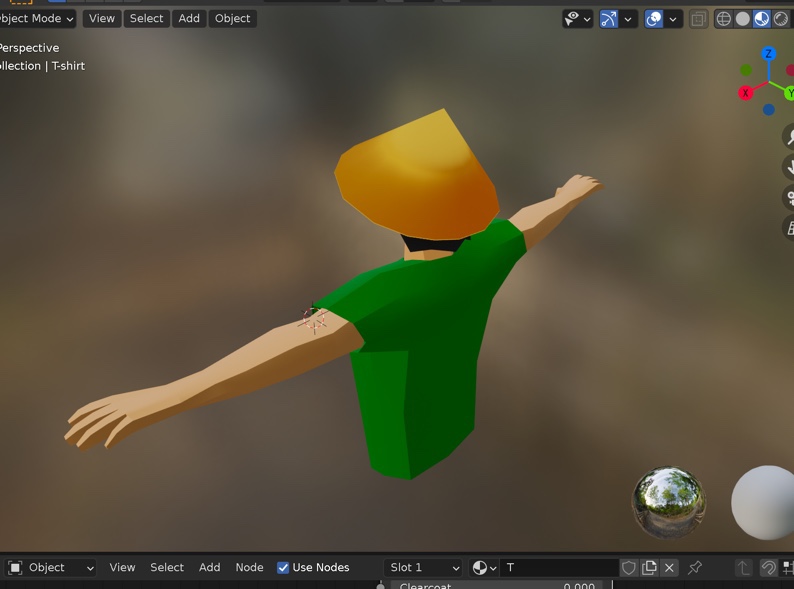Pin the node editor with pin icon
794x589 pixels.
[695, 568]
